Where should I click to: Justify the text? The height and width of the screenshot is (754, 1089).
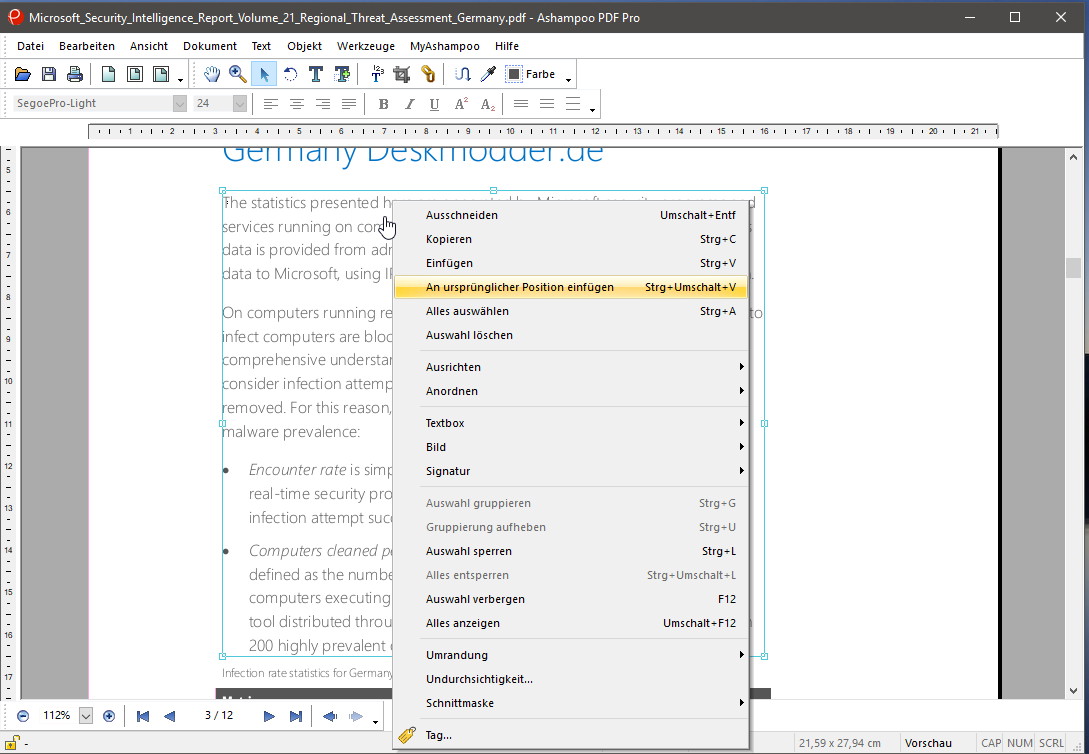tap(349, 104)
